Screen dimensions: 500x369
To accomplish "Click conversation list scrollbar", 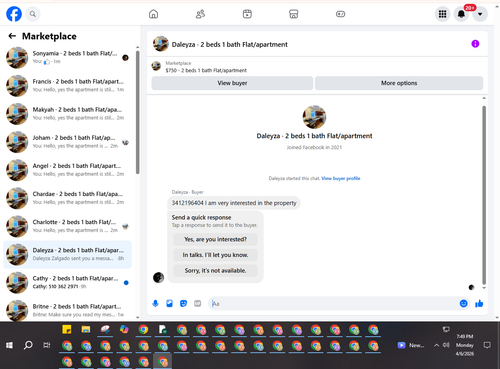I will point(137,112).
